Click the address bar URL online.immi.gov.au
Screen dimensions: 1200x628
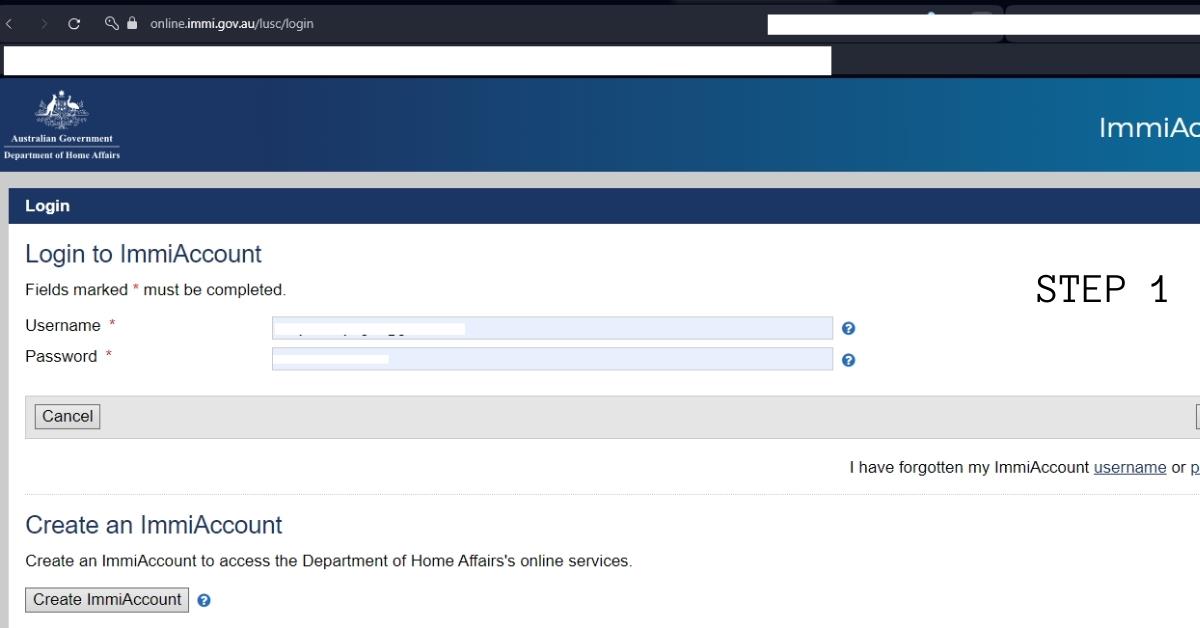(231, 24)
